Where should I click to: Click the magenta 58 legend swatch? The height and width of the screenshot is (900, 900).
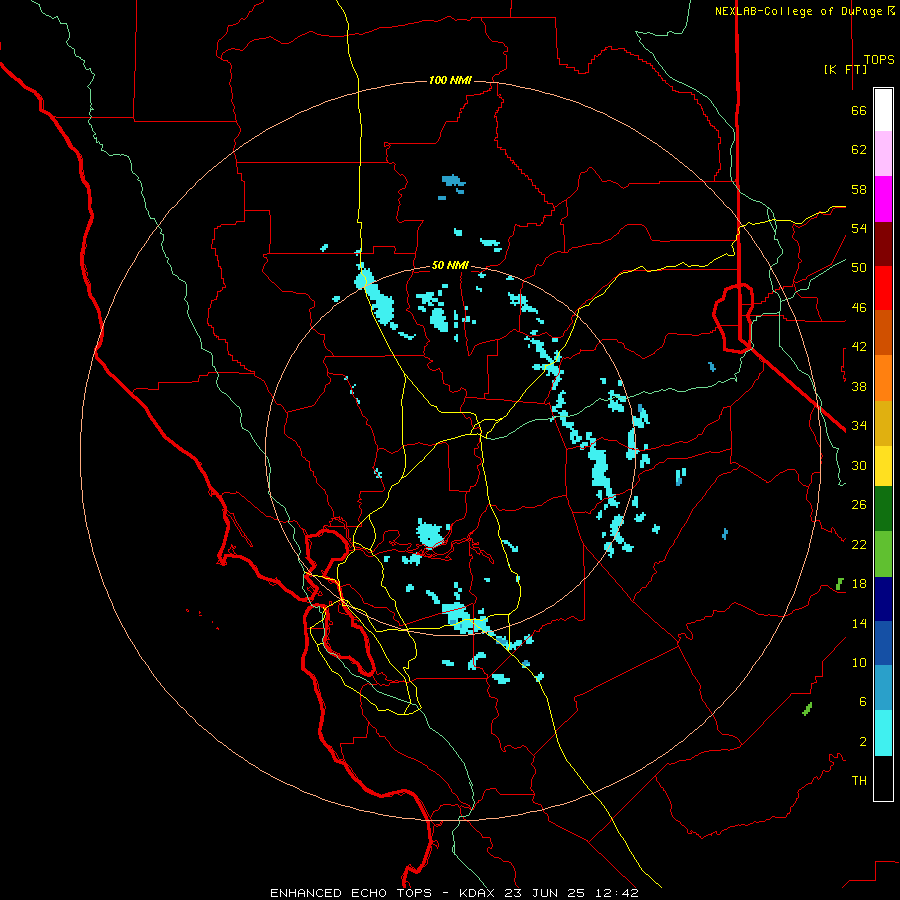pyautogui.click(x=883, y=199)
